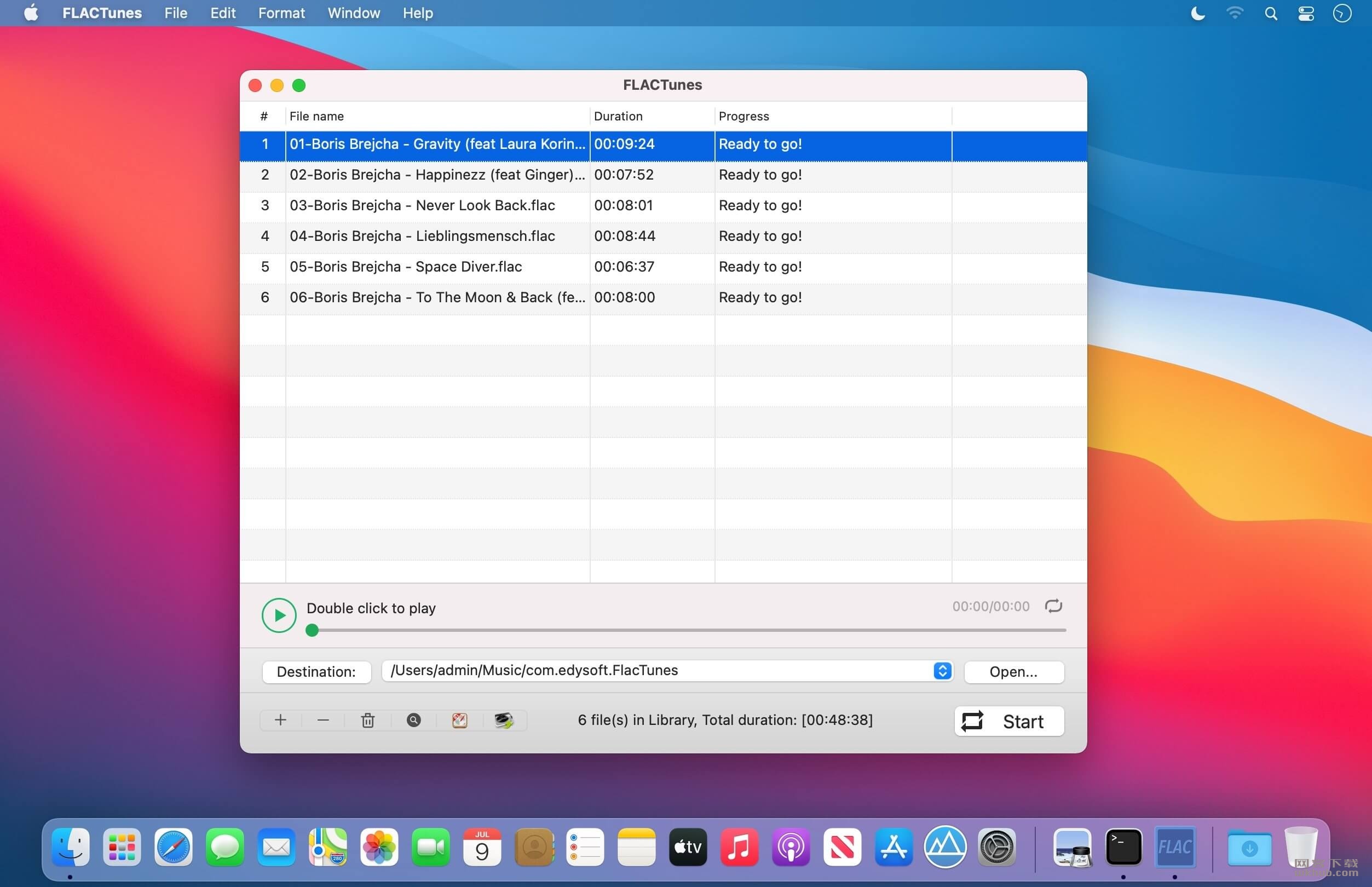Open the destination path dropdown arrows
1372x887 pixels.
coord(942,670)
